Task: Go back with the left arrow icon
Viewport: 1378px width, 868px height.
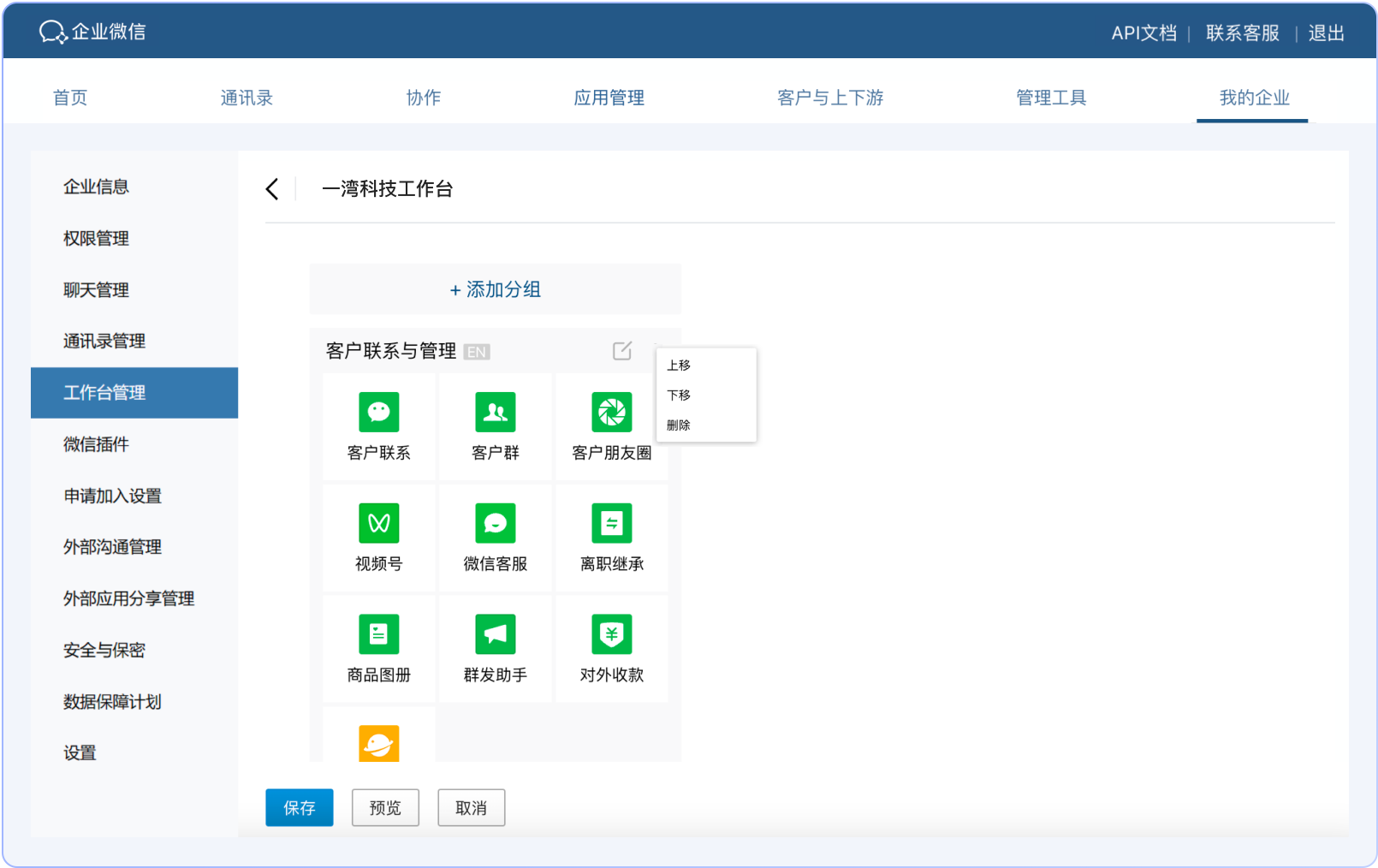Action: tap(272, 189)
